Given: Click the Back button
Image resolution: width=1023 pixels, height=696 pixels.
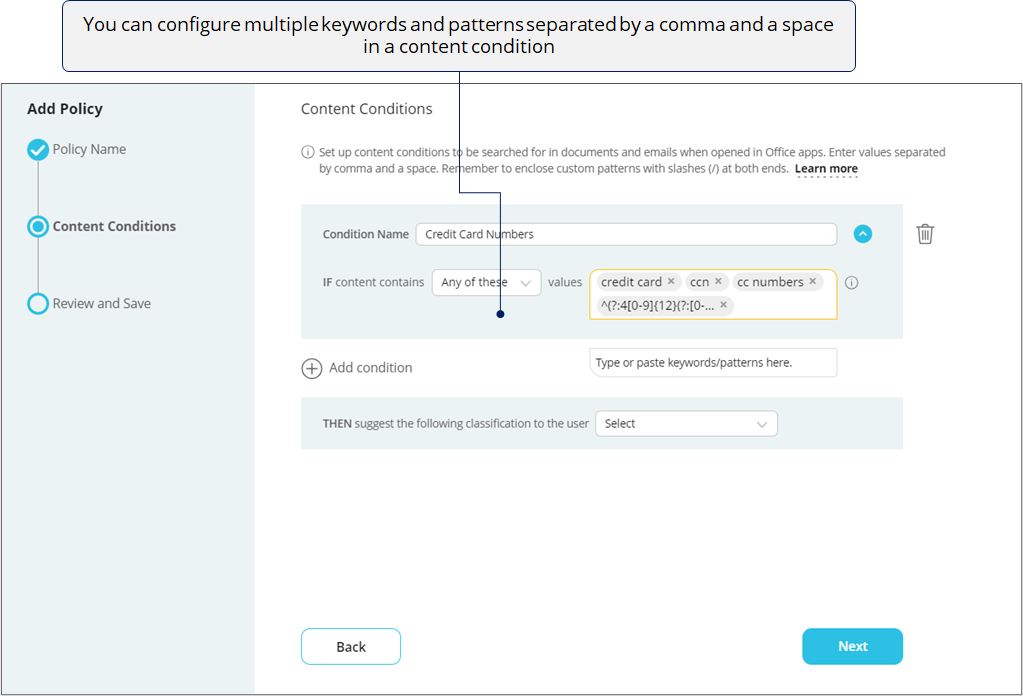Looking at the screenshot, I should click(350, 646).
